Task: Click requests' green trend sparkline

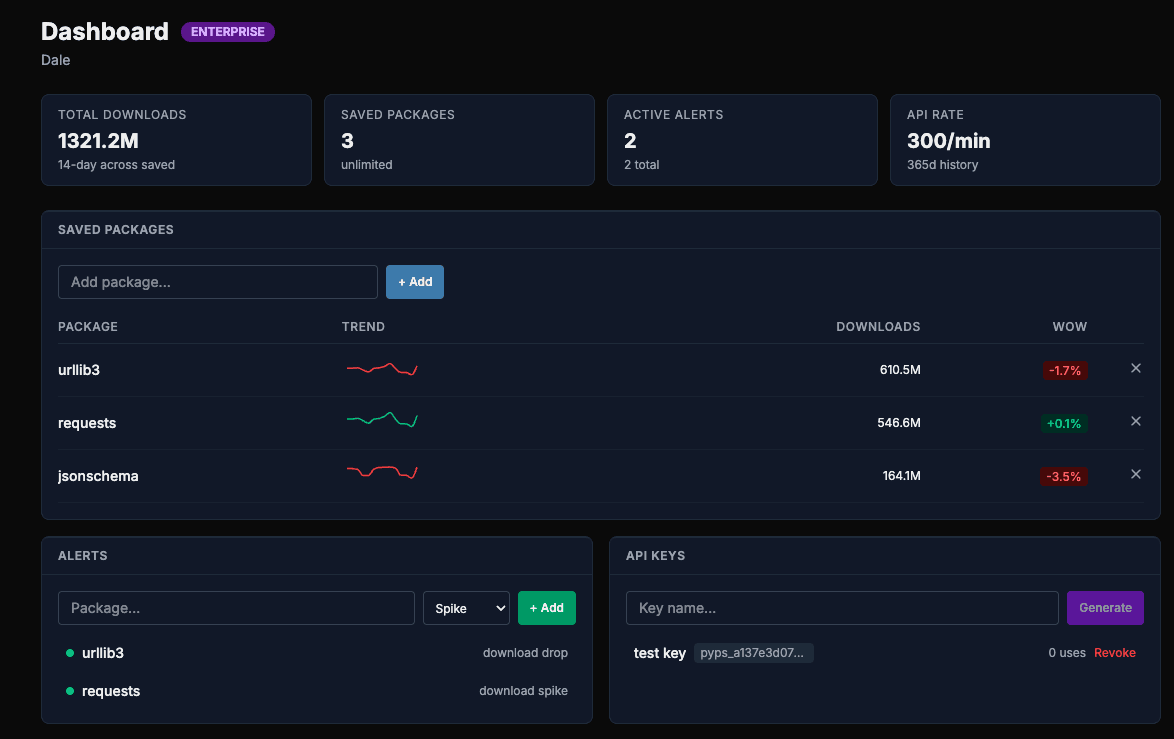Action: [382, 420]
